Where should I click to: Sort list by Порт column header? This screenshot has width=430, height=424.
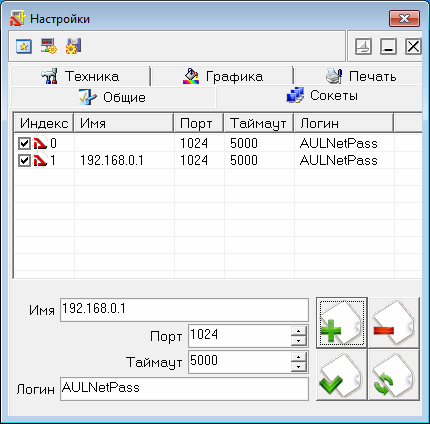[199, 123]
